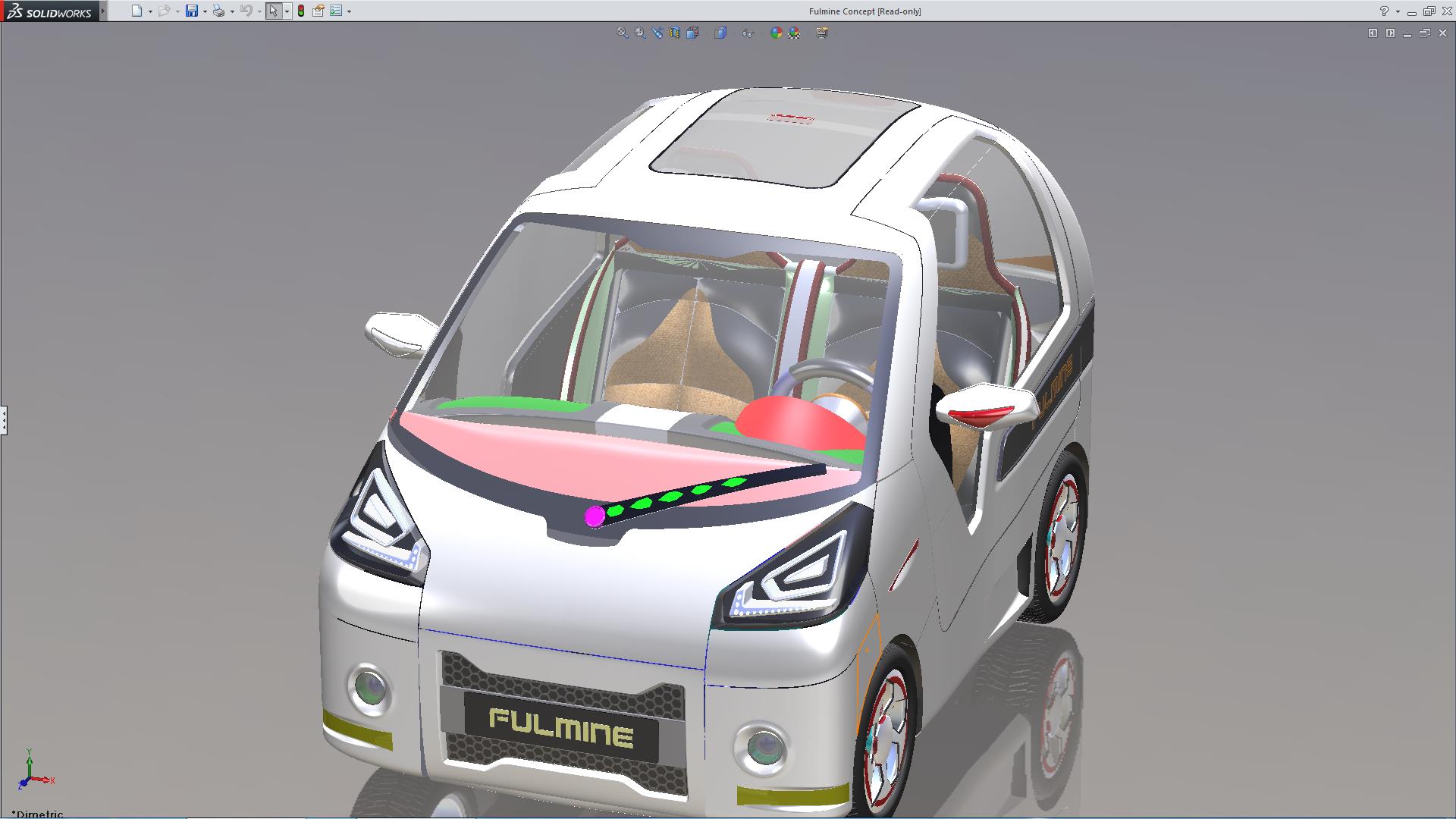The width and height of the screenshot is (1456, 819).
Task: Open the Options checklist icon
Action: [x=336, y=11]
